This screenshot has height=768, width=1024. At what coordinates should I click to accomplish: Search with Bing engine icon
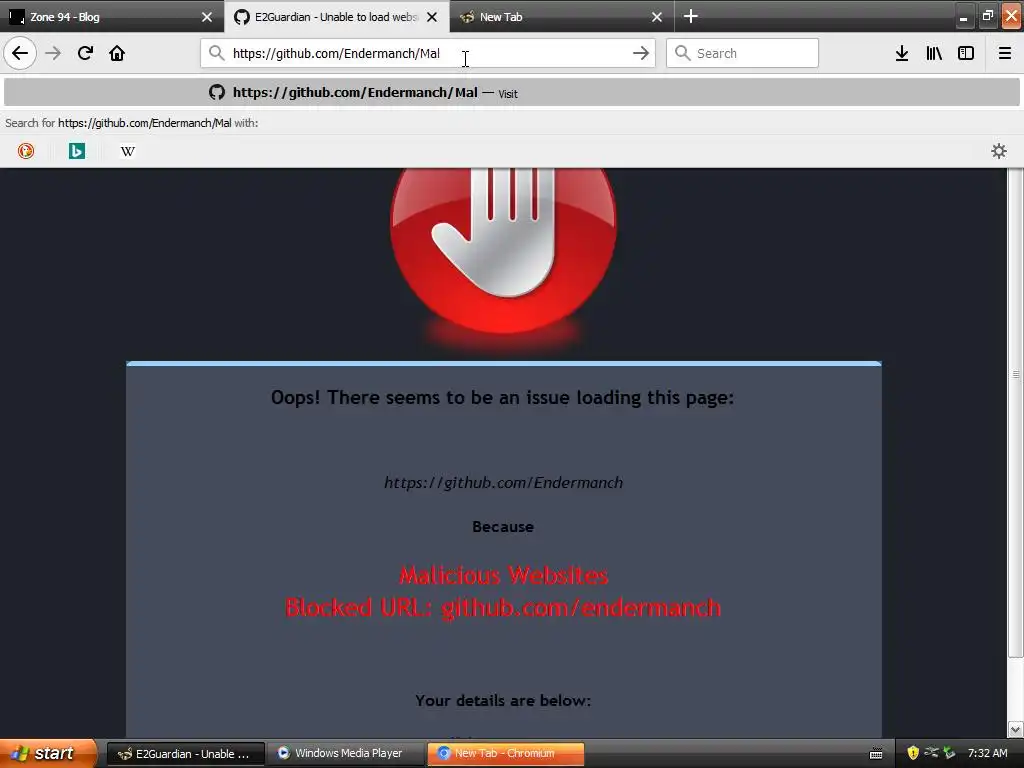pyautogui.click(x=77, y=151)
